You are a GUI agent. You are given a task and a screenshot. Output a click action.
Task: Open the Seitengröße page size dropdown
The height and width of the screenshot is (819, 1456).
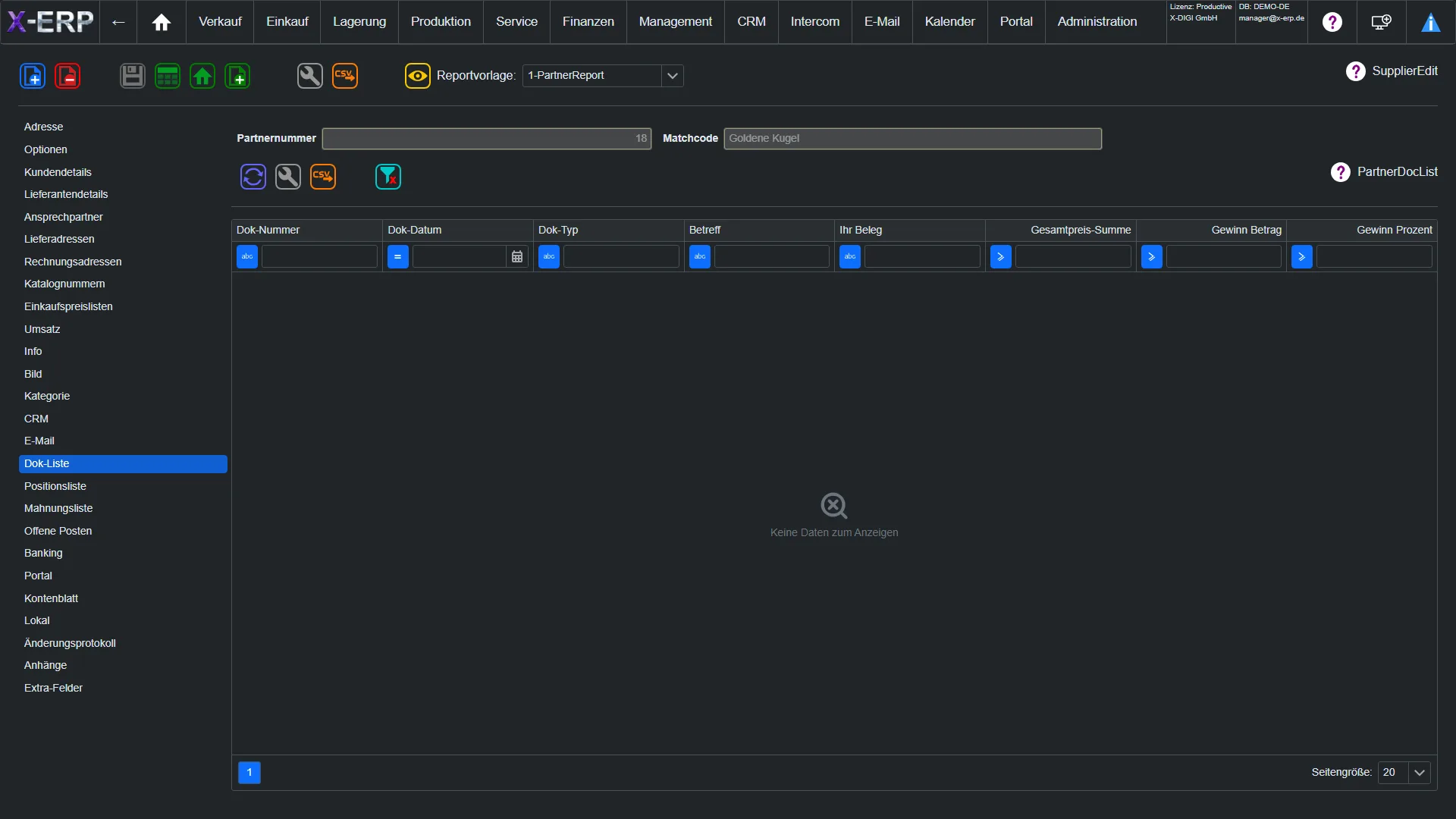pos(1420,773)
